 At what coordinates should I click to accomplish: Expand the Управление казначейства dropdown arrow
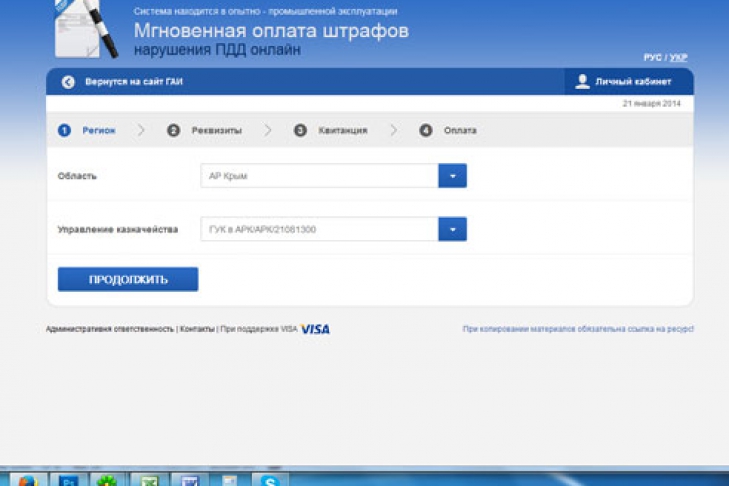(452, 230)
